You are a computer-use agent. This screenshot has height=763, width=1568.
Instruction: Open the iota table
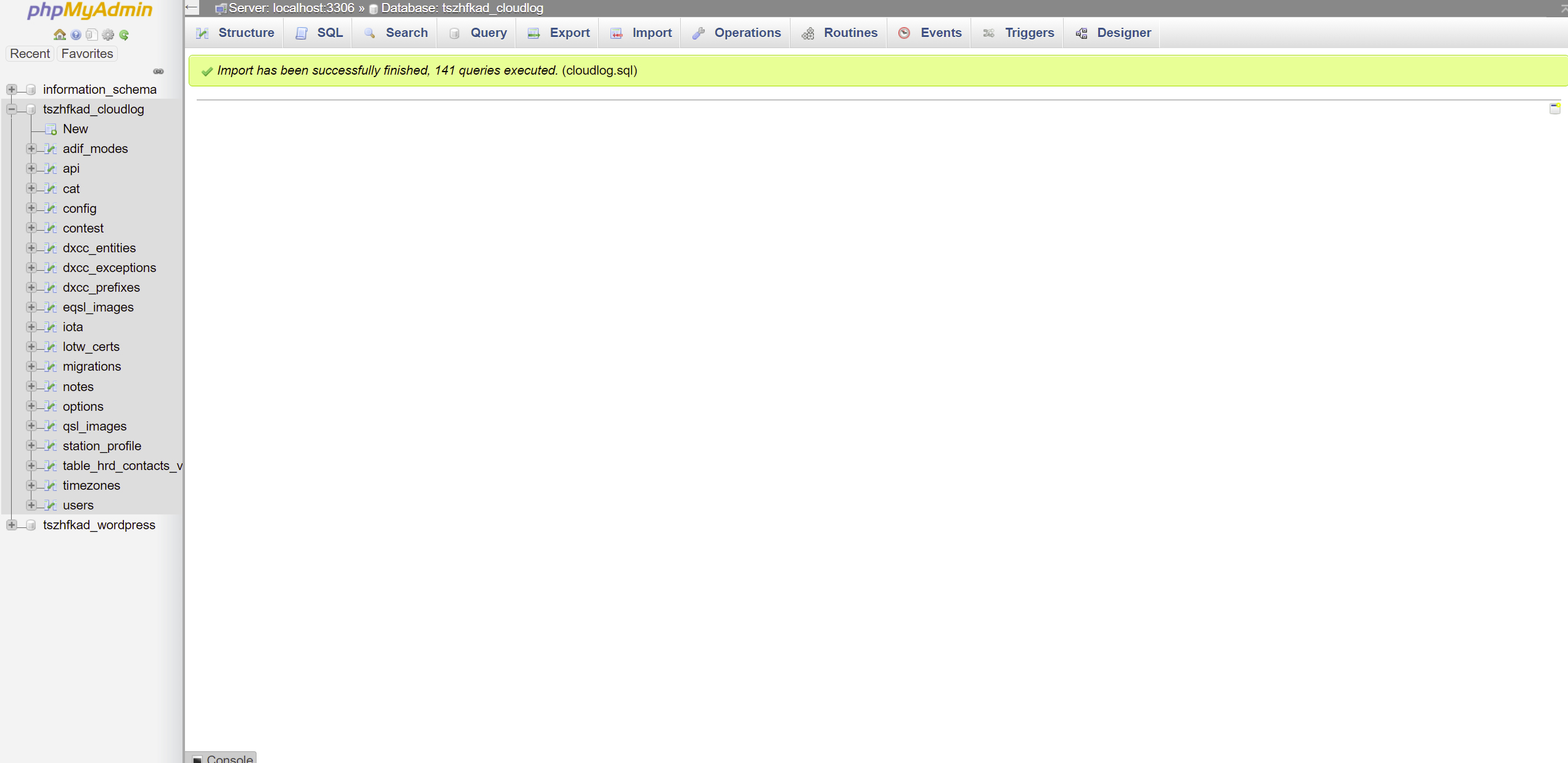click(73, 327)
